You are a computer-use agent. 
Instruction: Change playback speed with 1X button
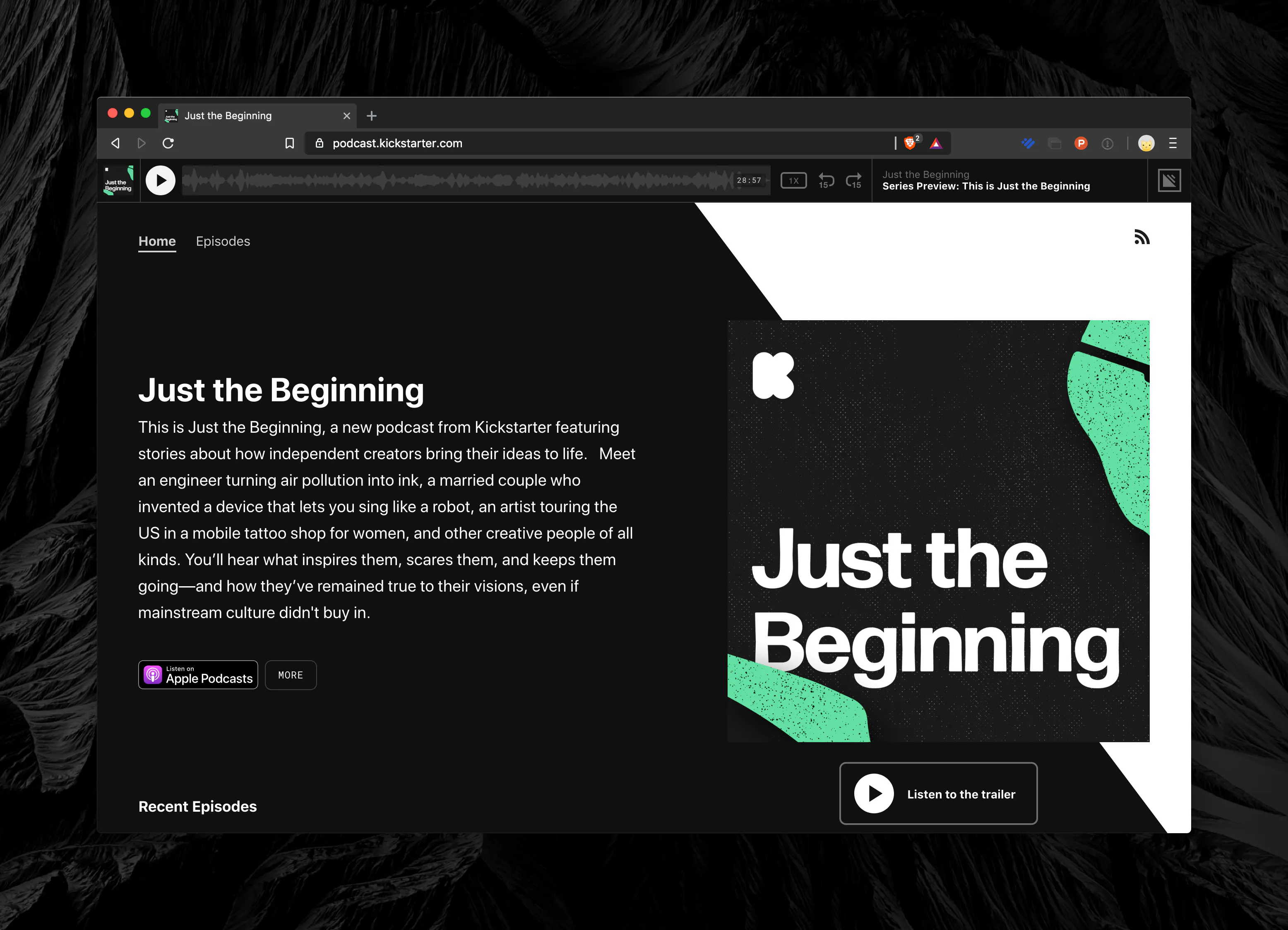point(793,180)
